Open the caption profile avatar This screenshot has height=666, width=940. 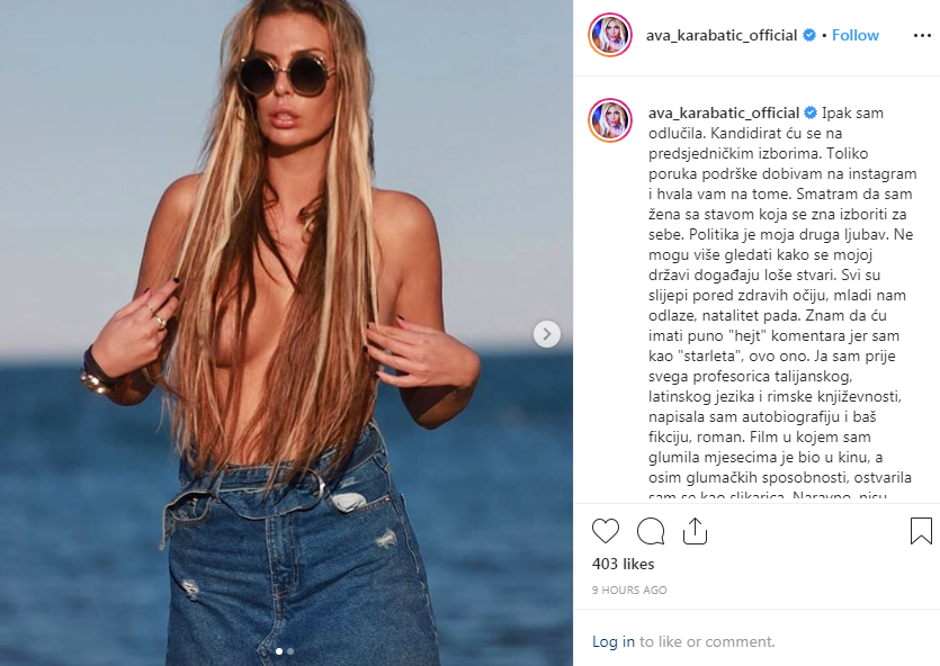[x=610, y=120]
